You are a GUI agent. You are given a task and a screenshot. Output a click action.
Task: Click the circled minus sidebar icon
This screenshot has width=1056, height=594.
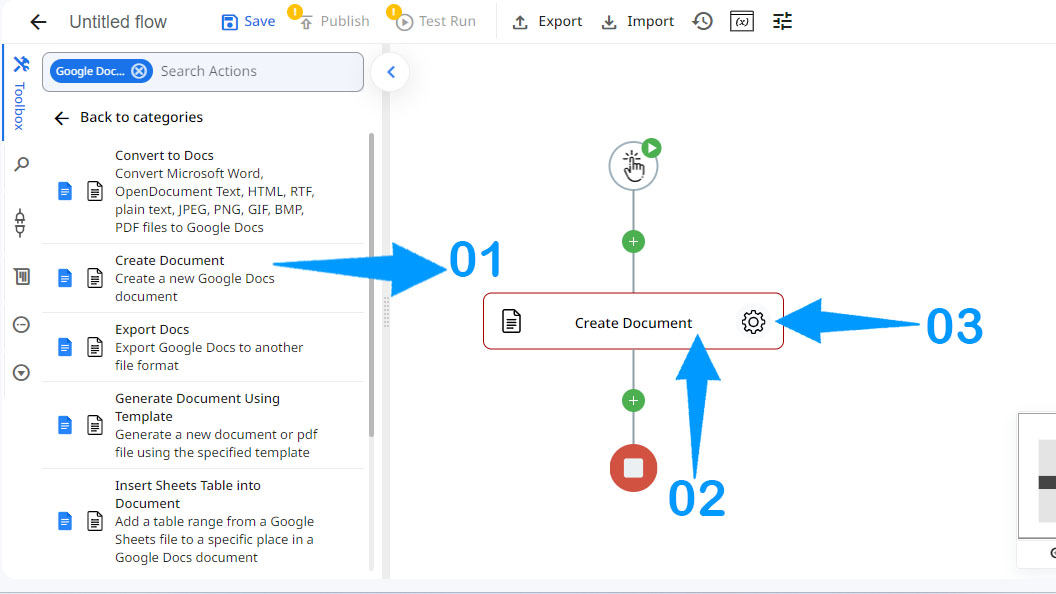tap(22, 325)
